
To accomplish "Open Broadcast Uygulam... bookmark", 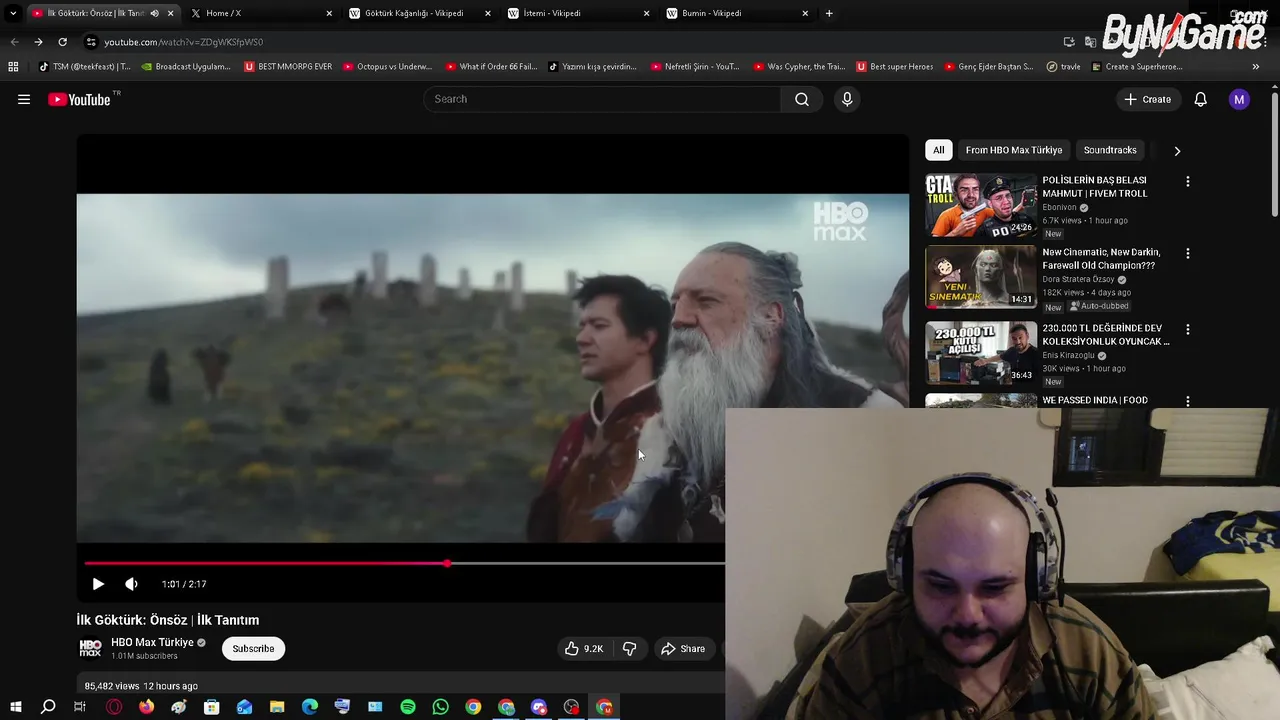I will tap(186, 67).
